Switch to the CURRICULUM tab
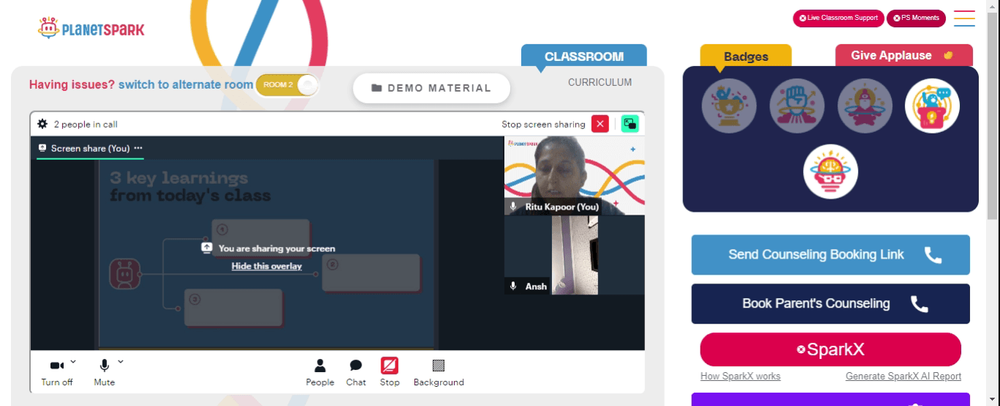 point(600,82)
